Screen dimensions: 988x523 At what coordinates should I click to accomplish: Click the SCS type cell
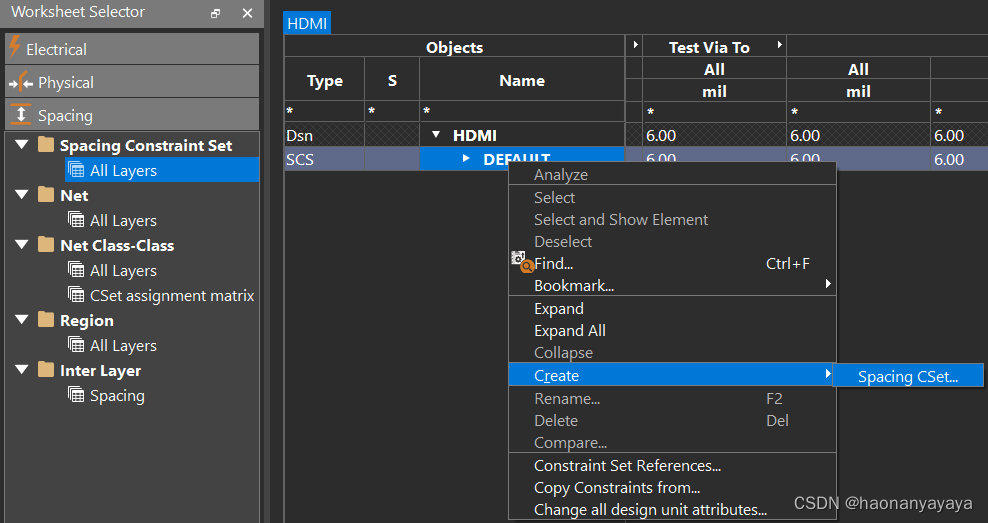click(325, 159)
